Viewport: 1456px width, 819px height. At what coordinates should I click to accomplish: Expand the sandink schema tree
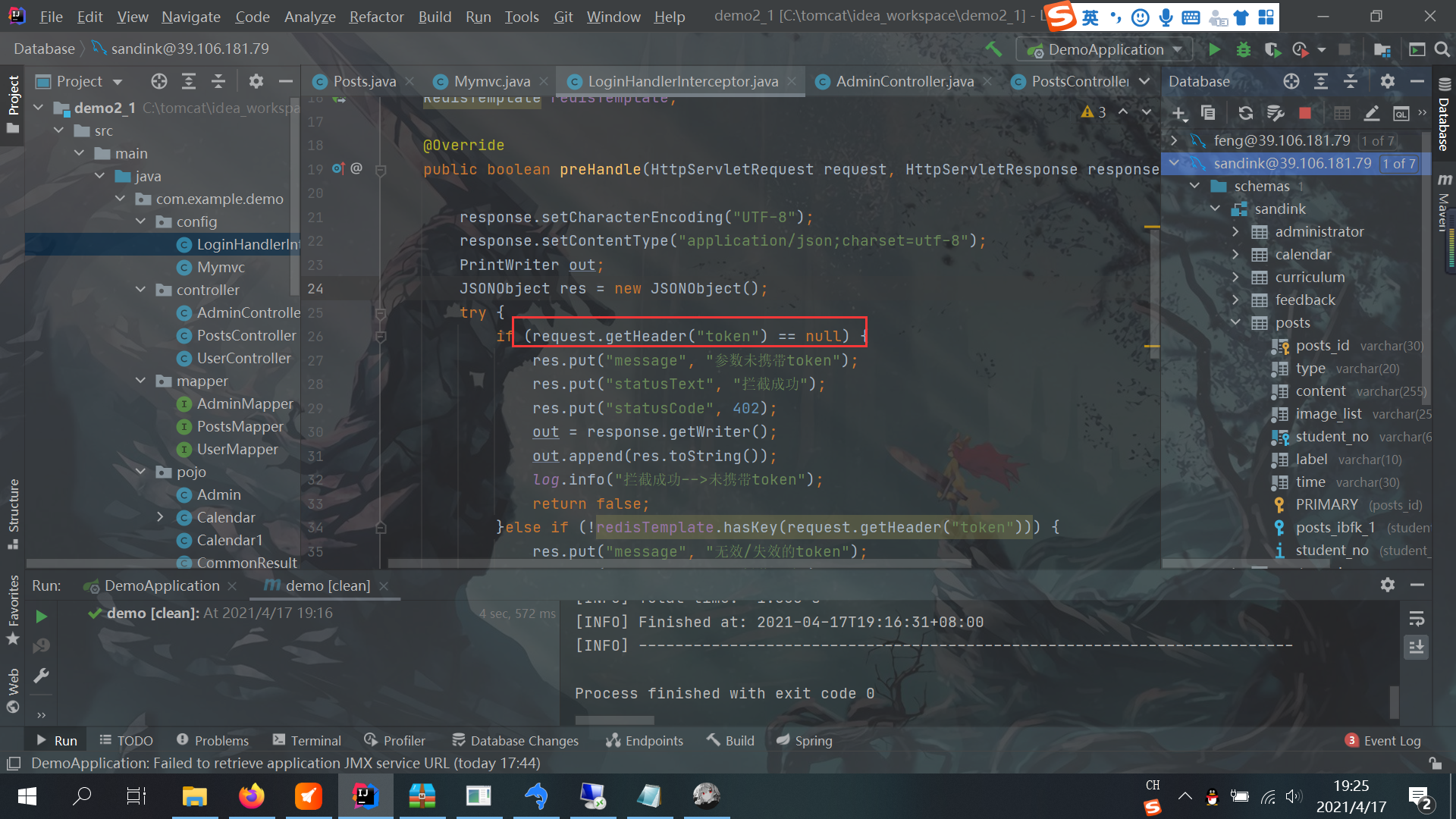coord(1216,208)
